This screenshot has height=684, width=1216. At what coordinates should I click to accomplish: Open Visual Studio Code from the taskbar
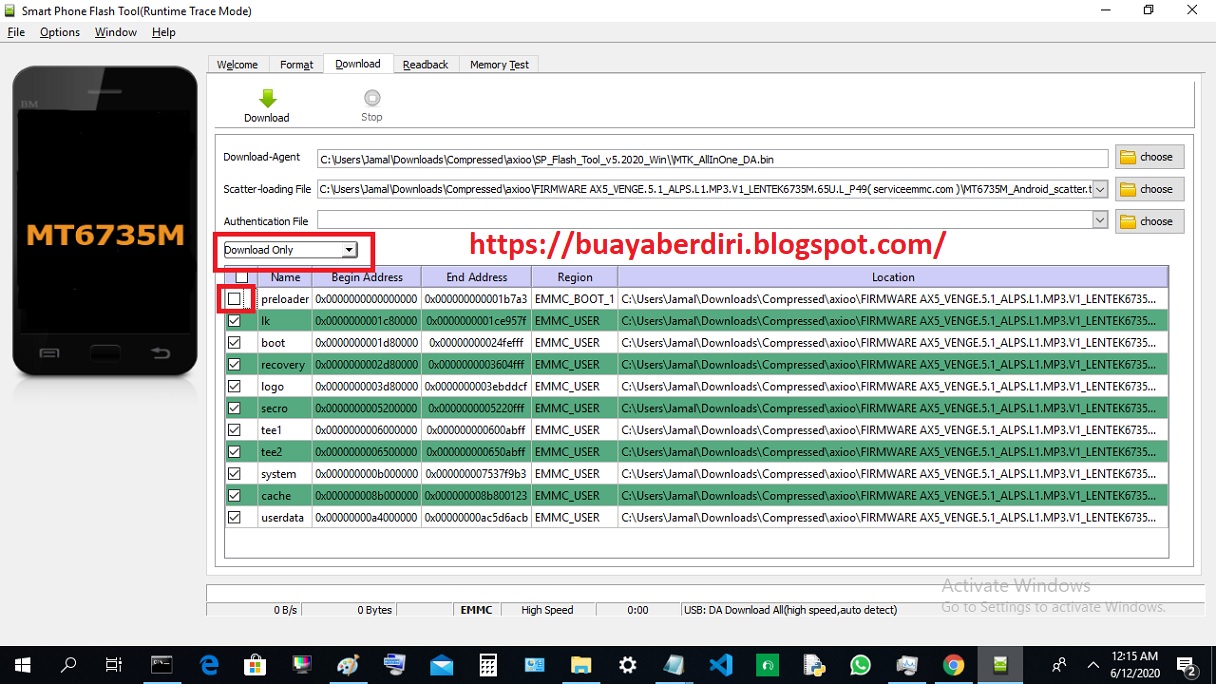click(720, 664)
